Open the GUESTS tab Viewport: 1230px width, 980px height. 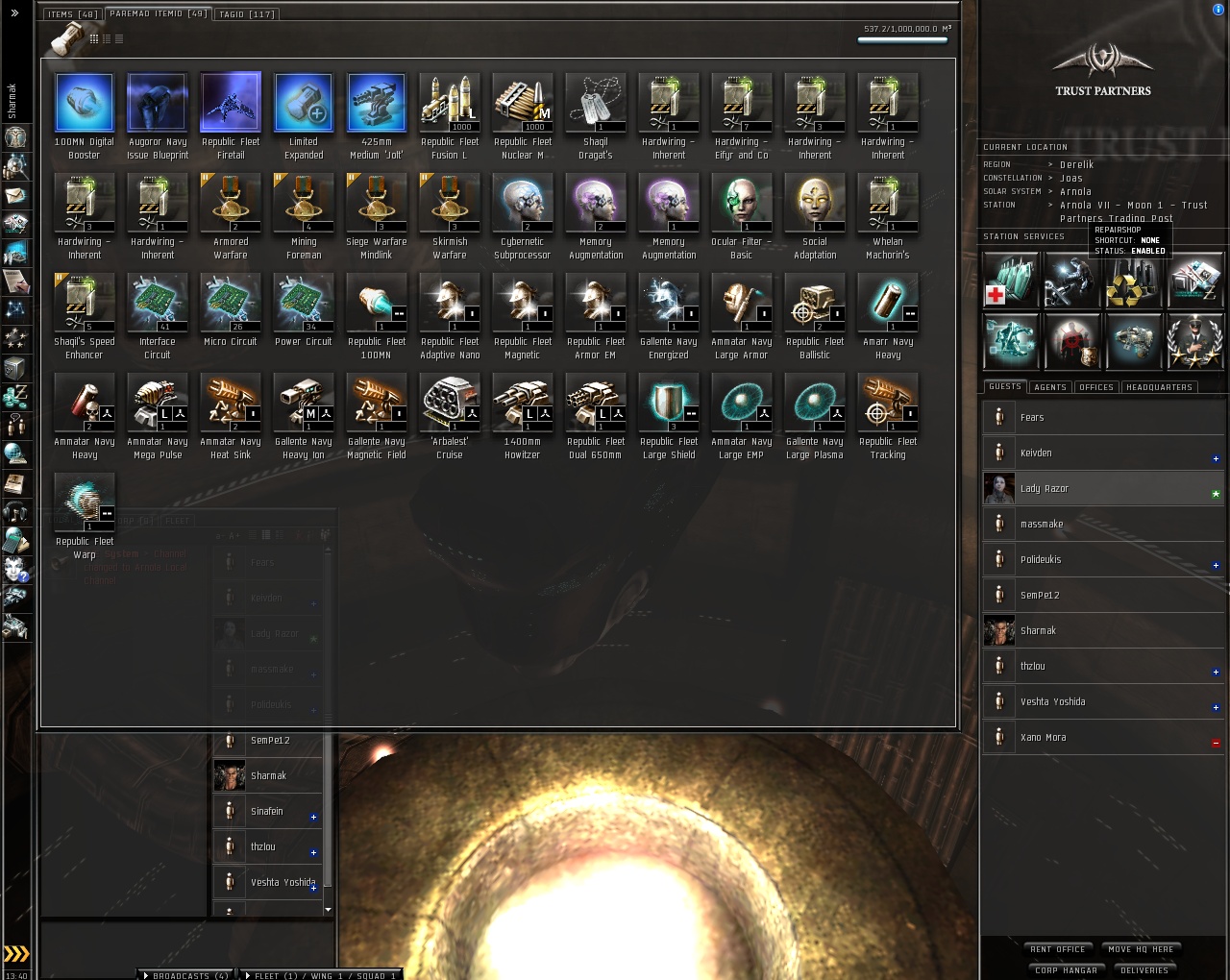[1005, 386]
